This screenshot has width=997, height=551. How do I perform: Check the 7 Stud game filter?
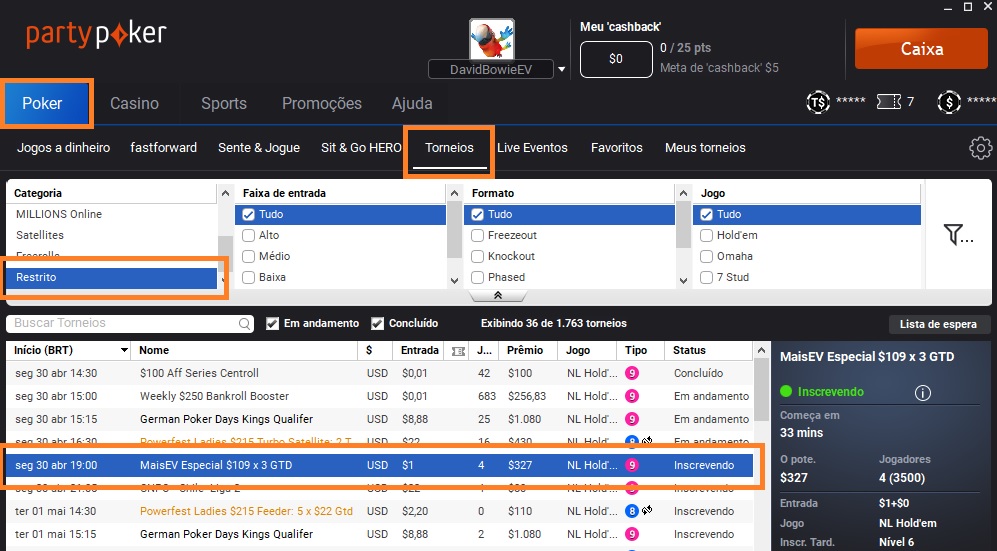(x=706, y=278)
